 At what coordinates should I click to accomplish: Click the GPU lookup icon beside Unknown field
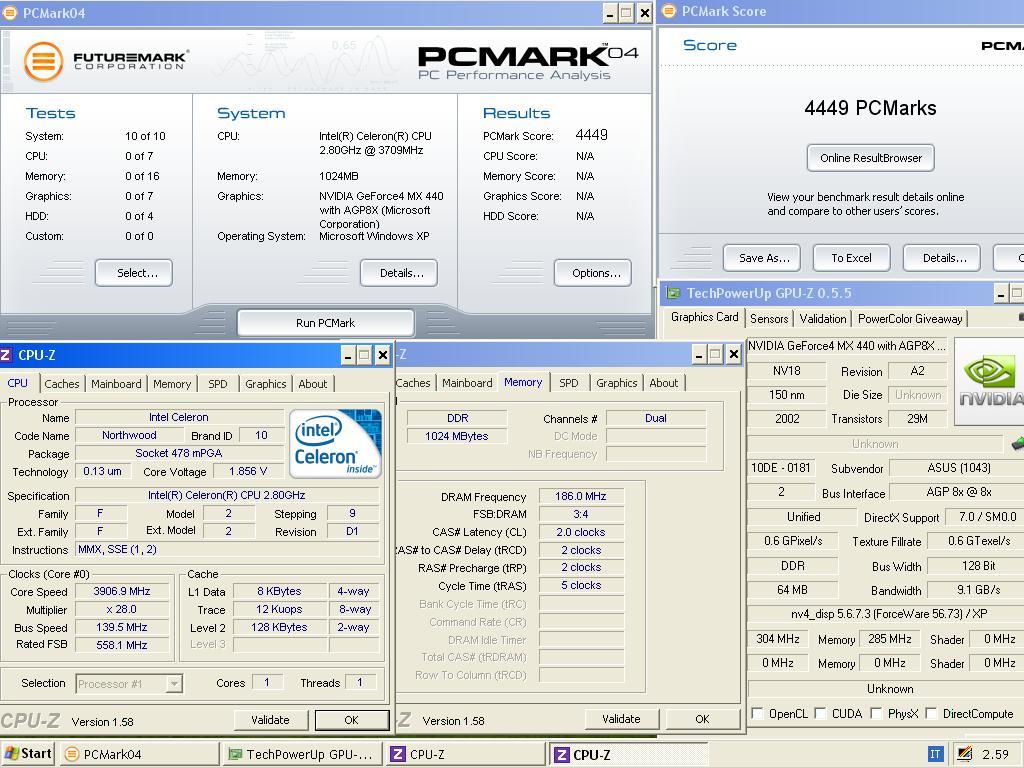pos(1017,444)
